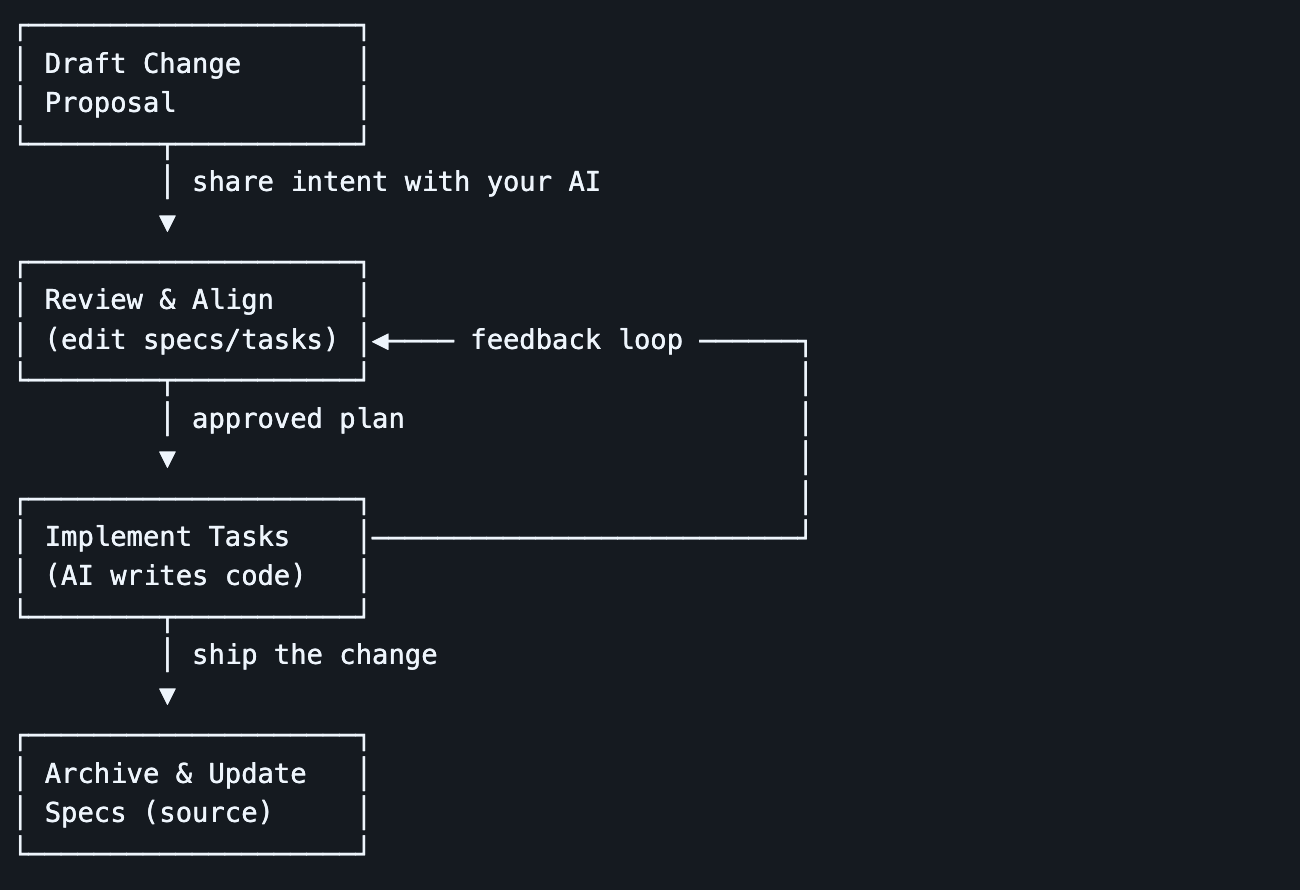Click the "ship the change" label
Screen dimensions: 1300x890
[314, 655]
